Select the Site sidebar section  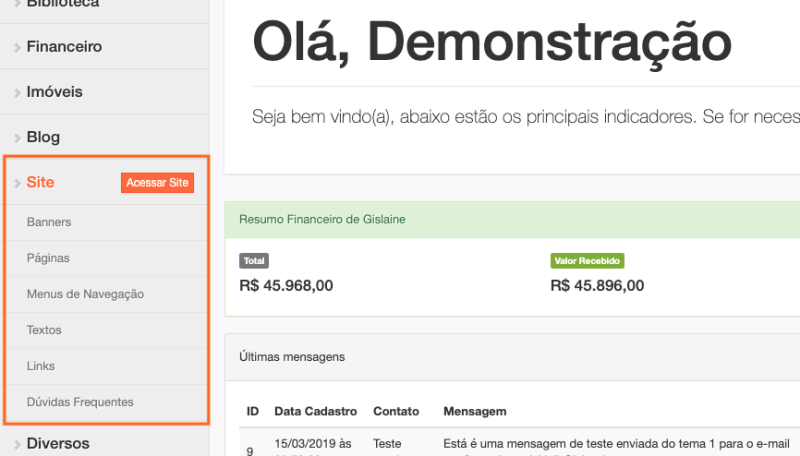coord(41,183)
